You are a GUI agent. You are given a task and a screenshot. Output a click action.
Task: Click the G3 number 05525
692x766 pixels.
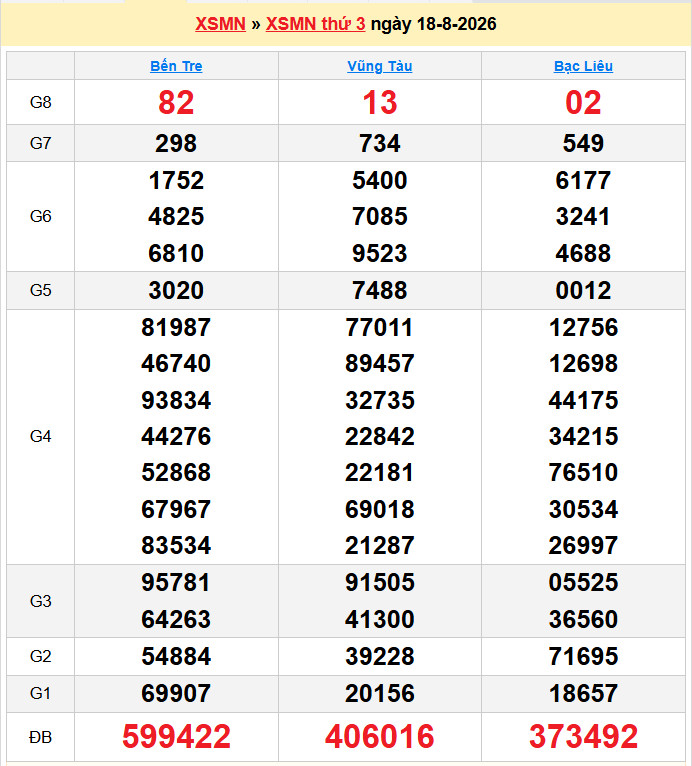pyautogui.click(x=584, y=582)
